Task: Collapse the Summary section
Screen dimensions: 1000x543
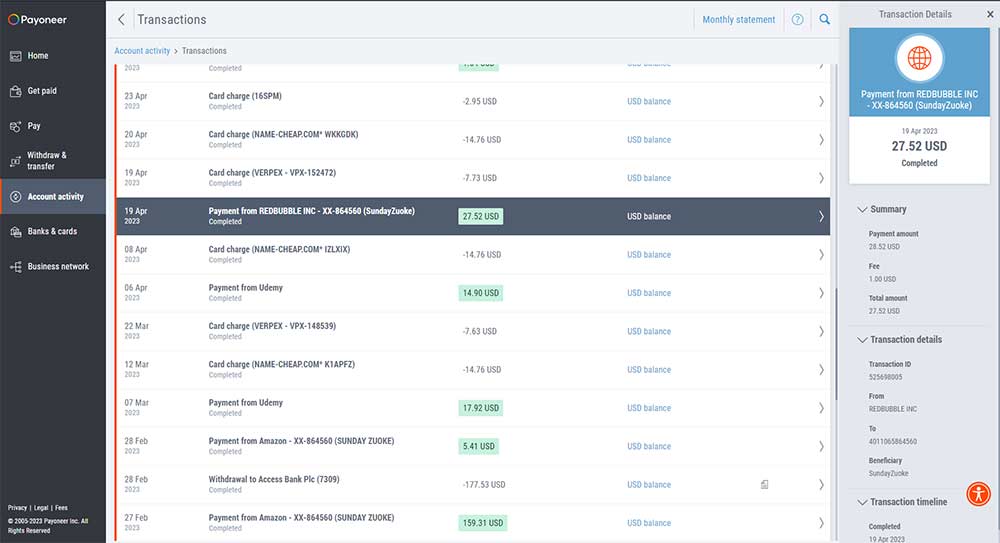Action: (x=881, y=209)
